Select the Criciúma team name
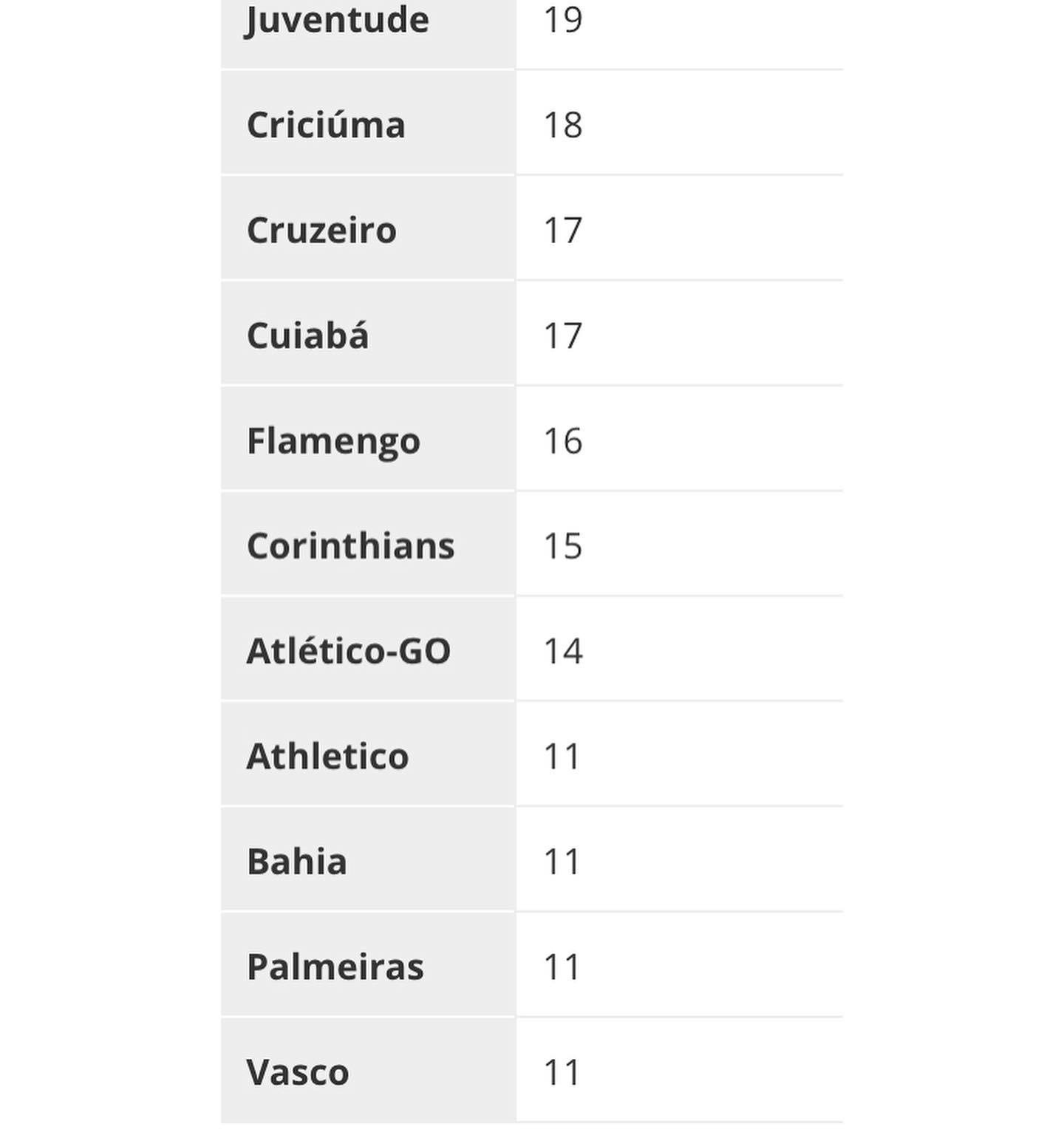Image resolution: width=1064 pixels, height=1135 pixels. (326, 125)
